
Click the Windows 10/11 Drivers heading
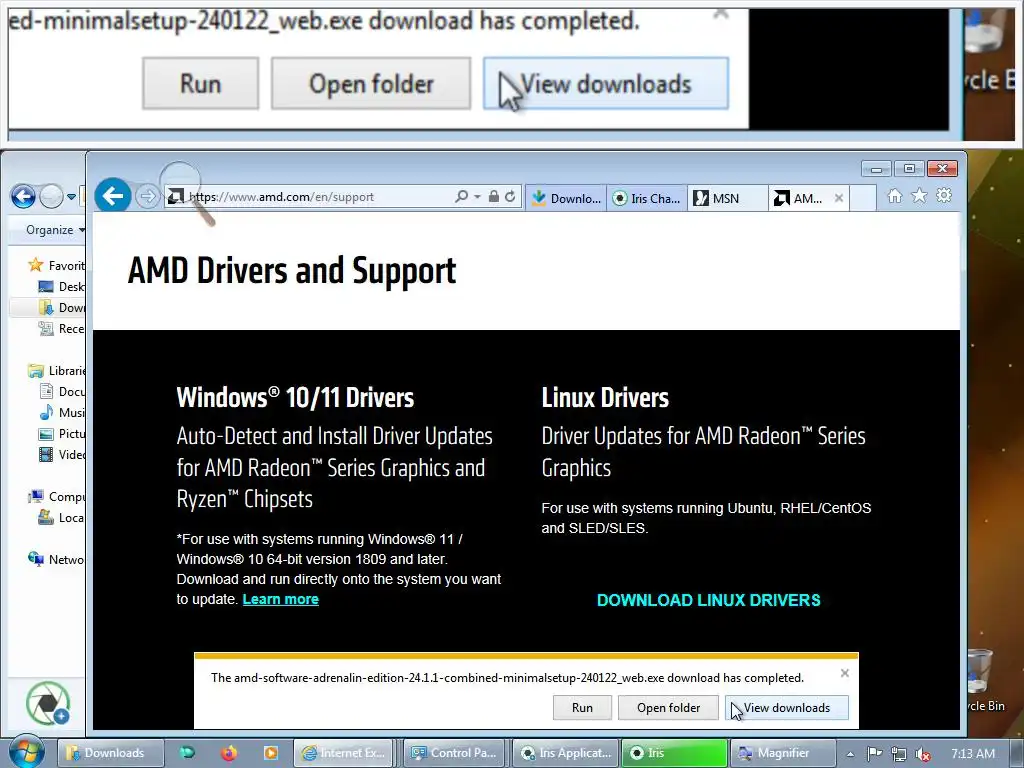point(295,398)
